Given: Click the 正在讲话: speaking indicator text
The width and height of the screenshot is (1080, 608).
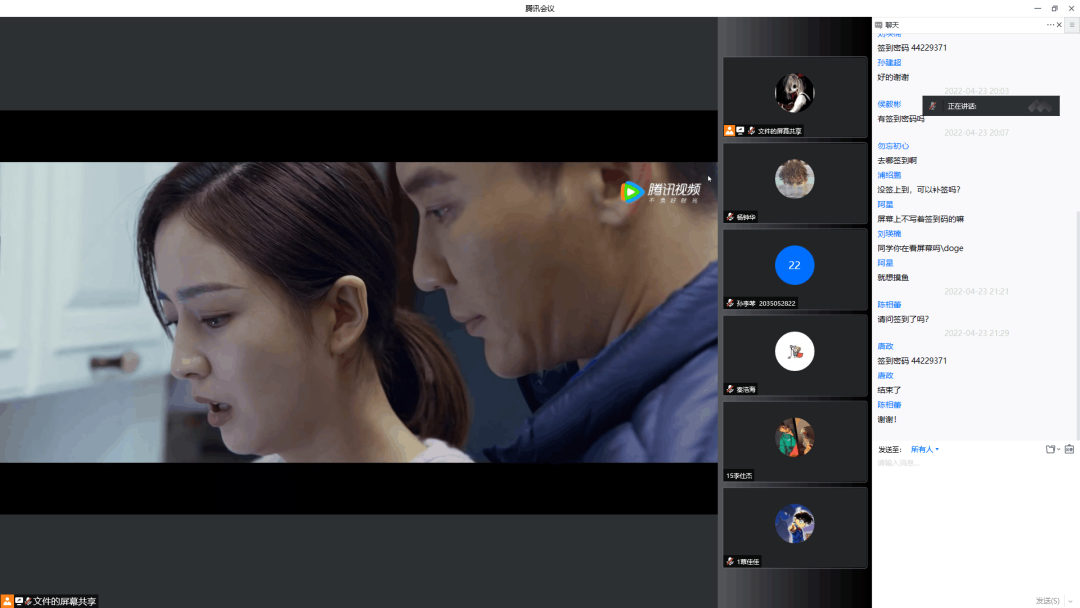Looking at the screenshot, I should pyautogui.click(x=962, y=106).
